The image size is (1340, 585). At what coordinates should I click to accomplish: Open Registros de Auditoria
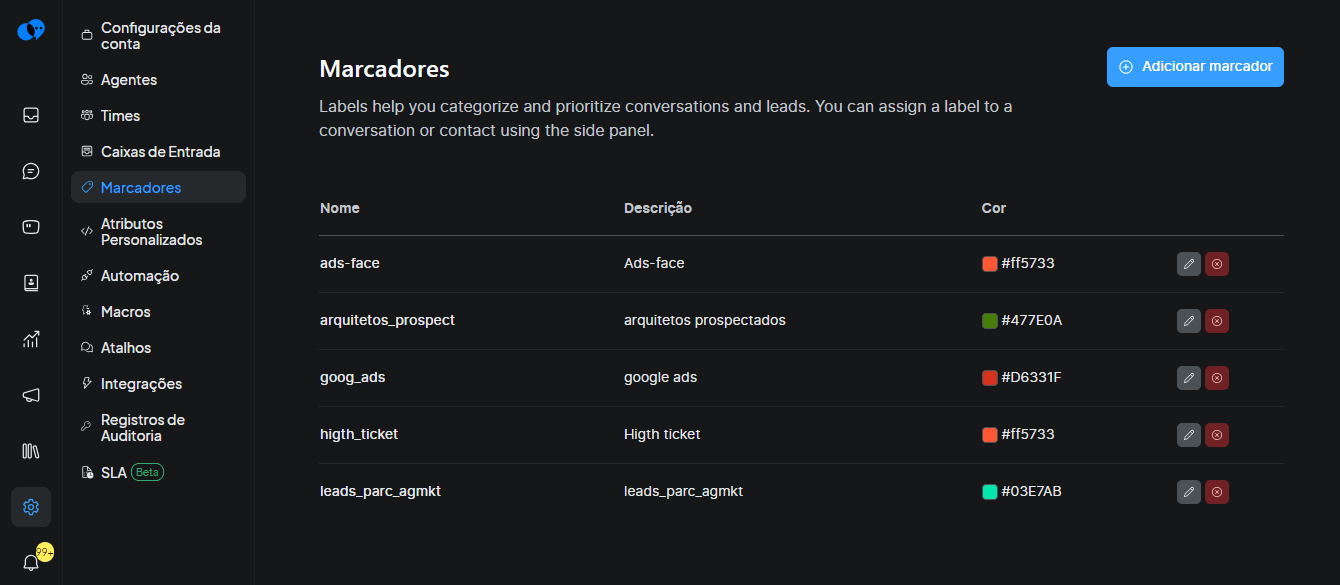point(142,428)
